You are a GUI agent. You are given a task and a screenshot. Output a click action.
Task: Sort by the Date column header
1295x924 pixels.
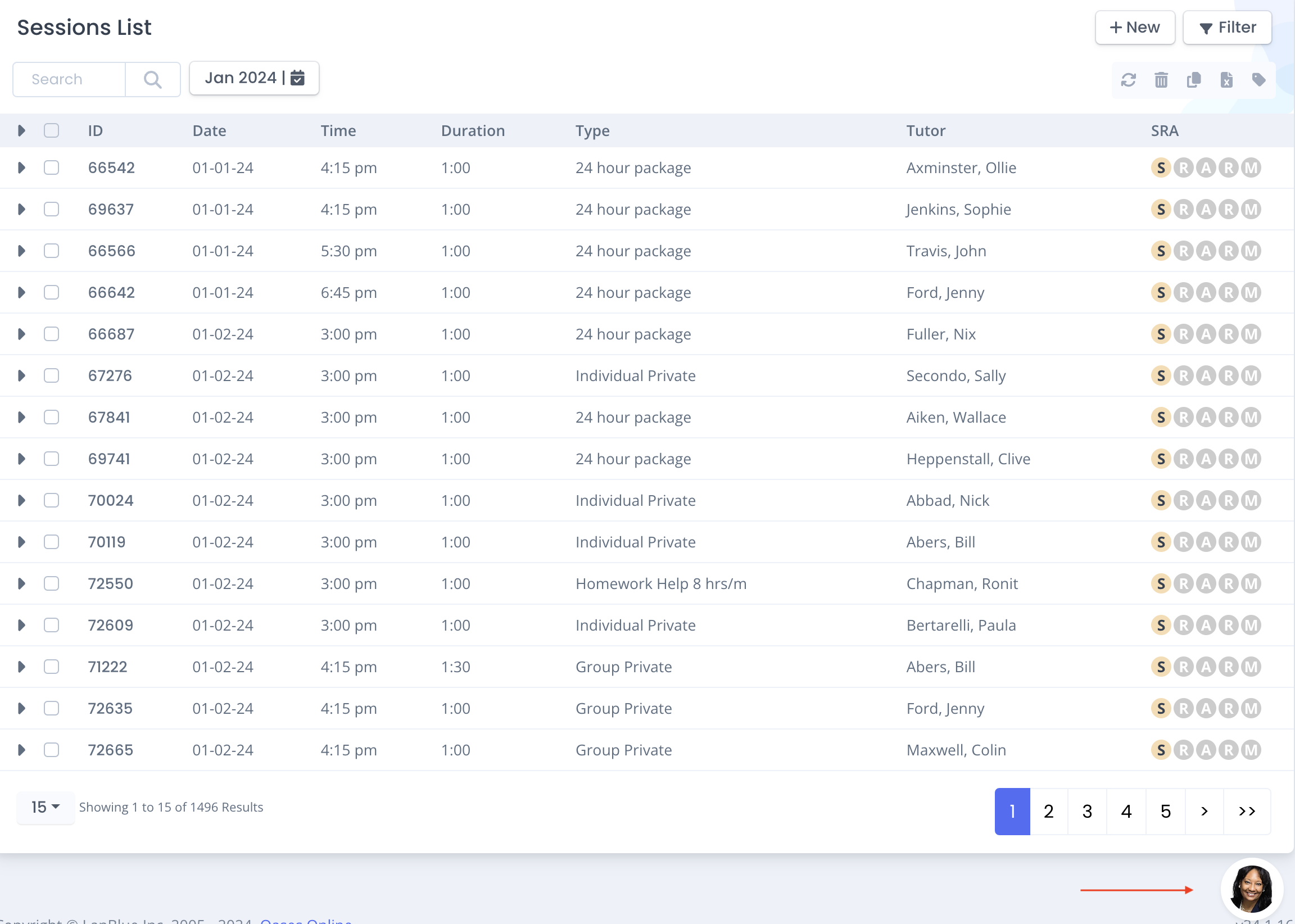point(210,130)
